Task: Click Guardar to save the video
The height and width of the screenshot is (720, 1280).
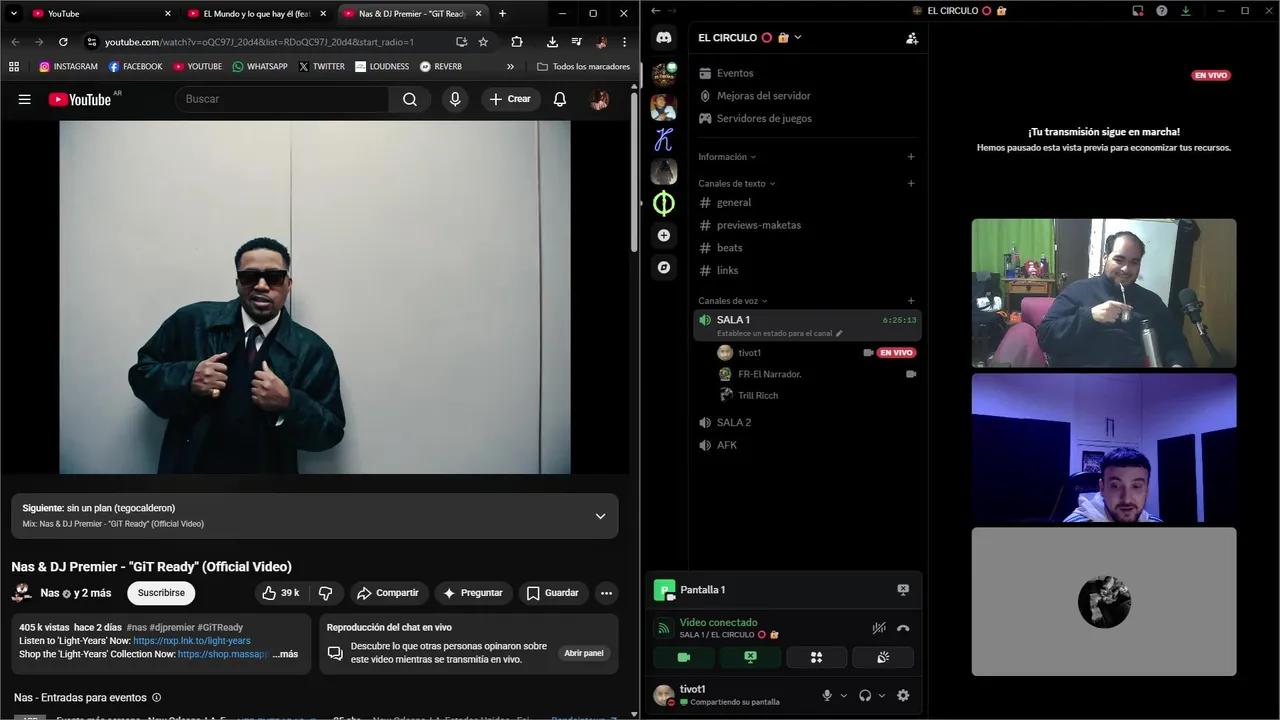Action: (553, 593)
